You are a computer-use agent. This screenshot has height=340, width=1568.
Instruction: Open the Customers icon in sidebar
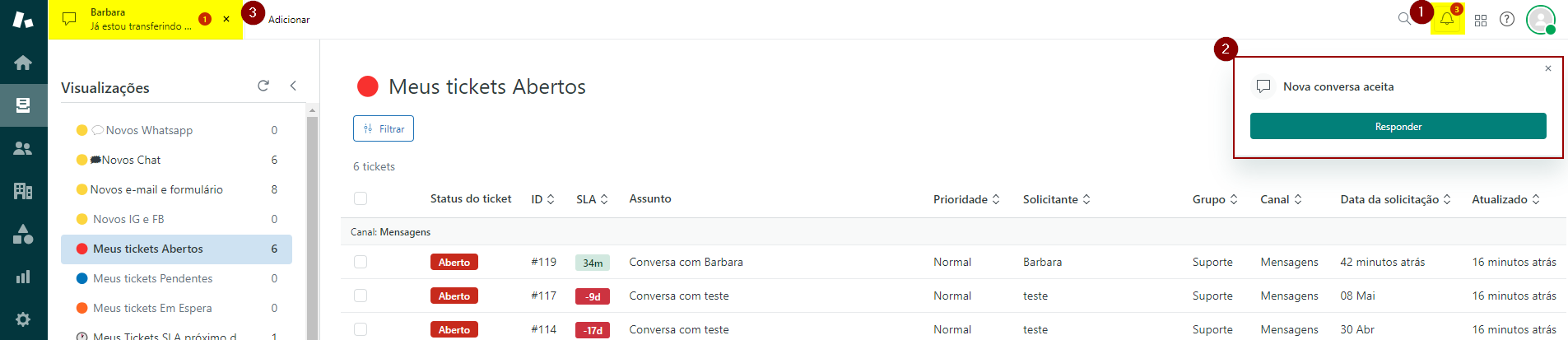point(23,148)
